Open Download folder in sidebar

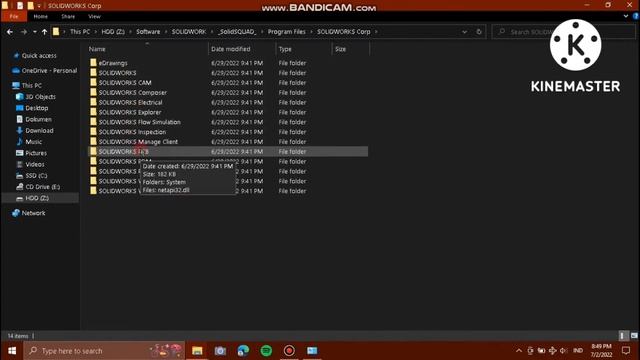[35, 131]
